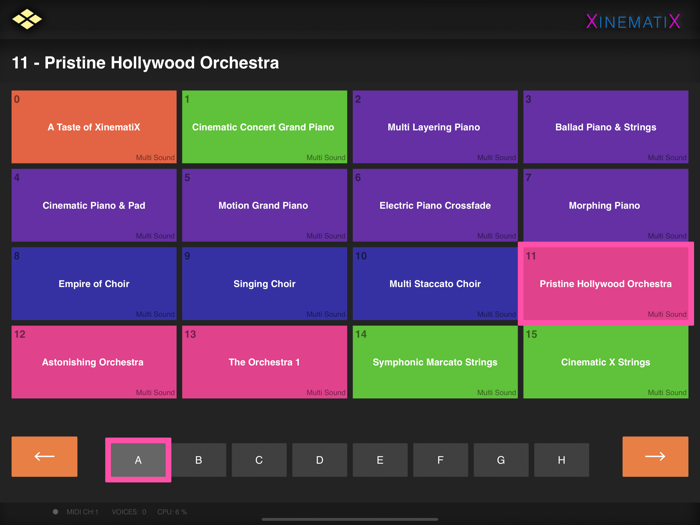The height and width of the screenshot is (525, 700).
Task: Choose The Orchestra 1 preset
Action: [264, 362]
